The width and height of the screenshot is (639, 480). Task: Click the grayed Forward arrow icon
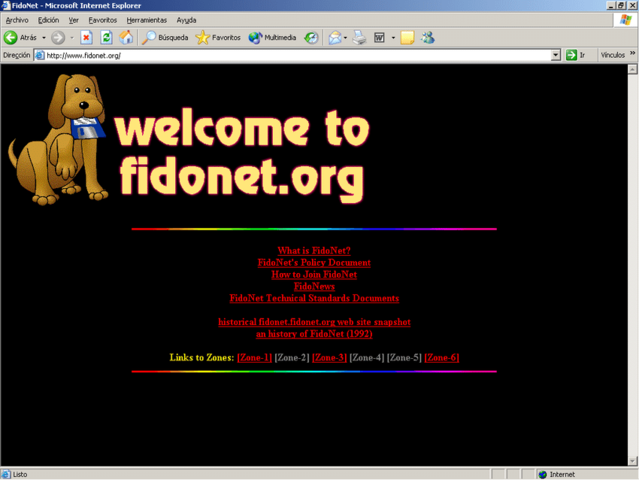[58, 37]
